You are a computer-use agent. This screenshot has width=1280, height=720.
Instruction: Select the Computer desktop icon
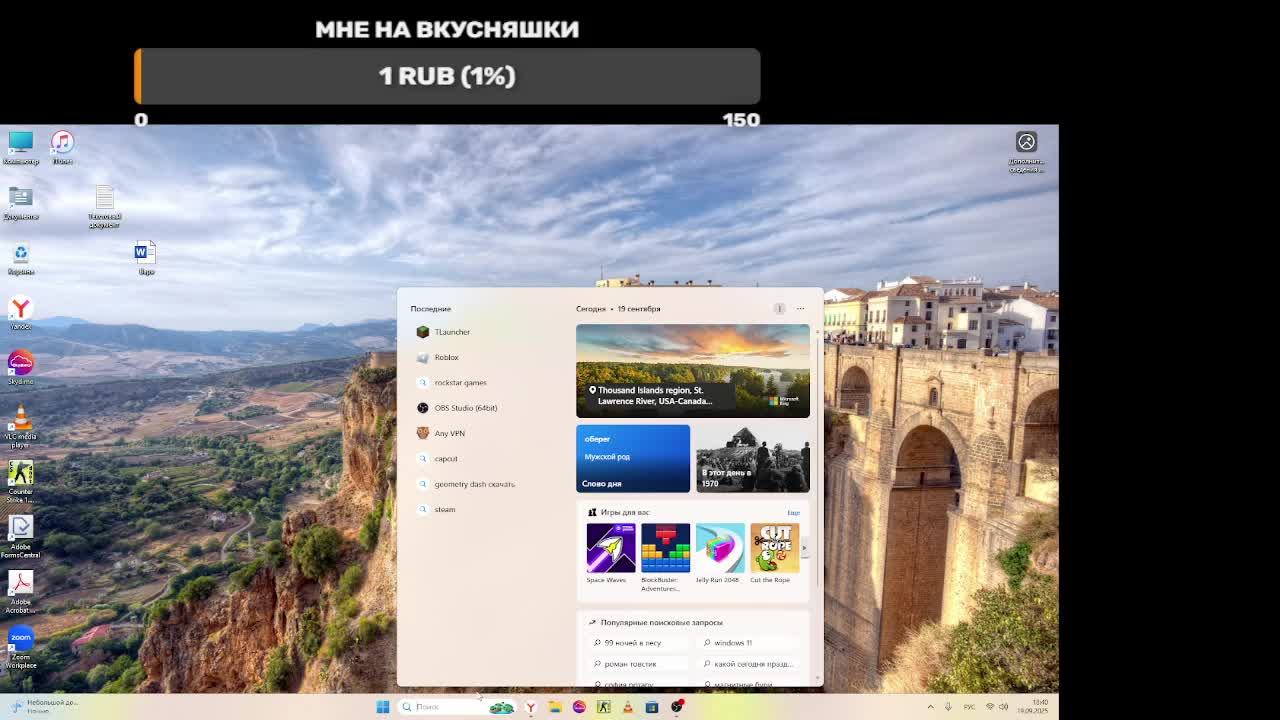coord(20,146)
